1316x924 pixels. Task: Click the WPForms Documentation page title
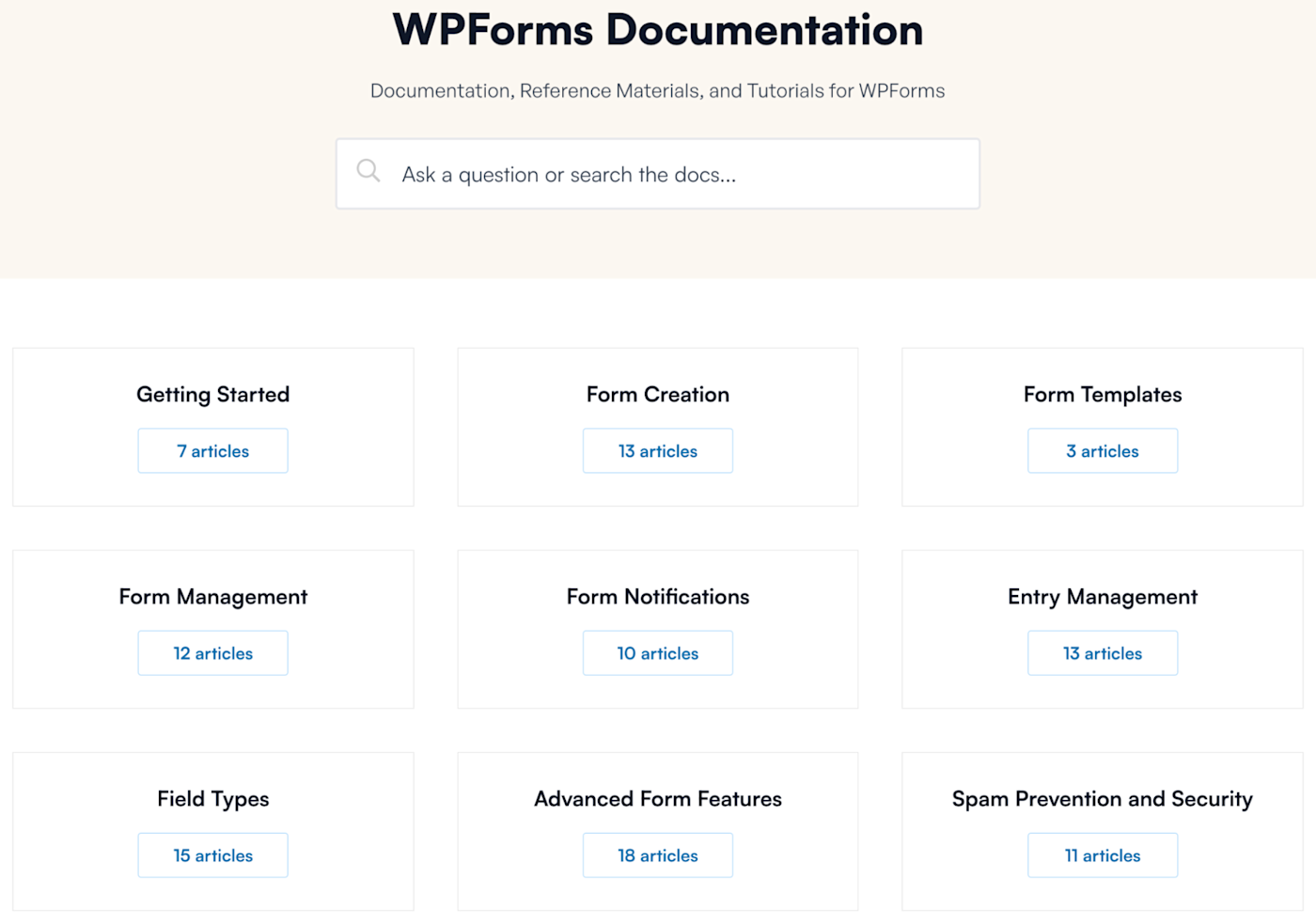click(x=658, y=29)
